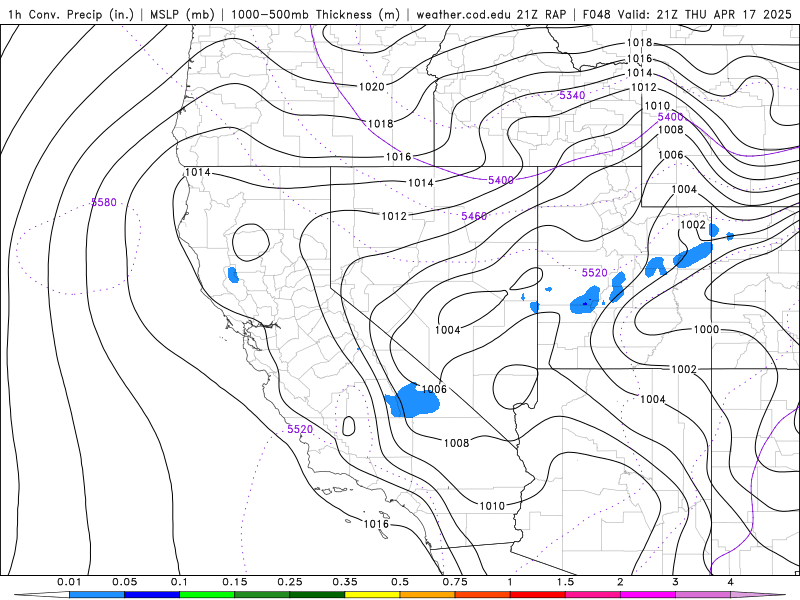Click the 1000 isobar label

click(706, 329)
